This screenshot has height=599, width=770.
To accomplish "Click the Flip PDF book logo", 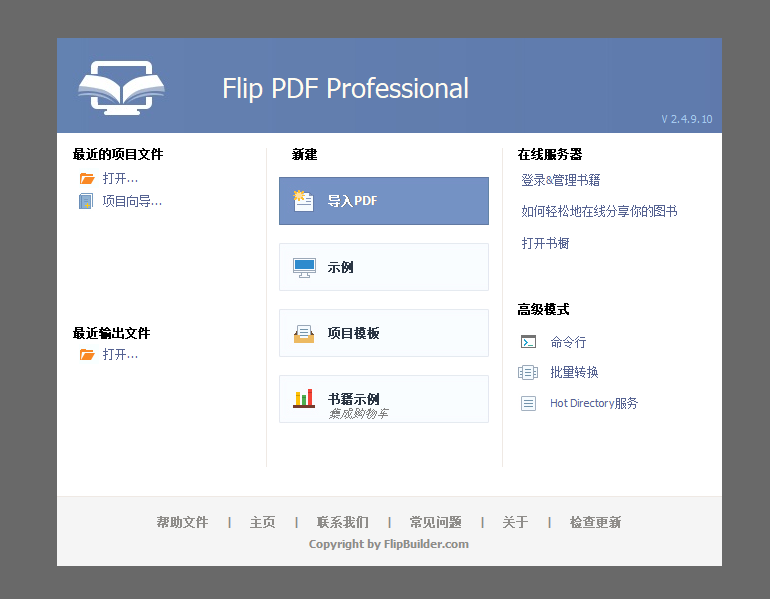I will tap(121, 88).
